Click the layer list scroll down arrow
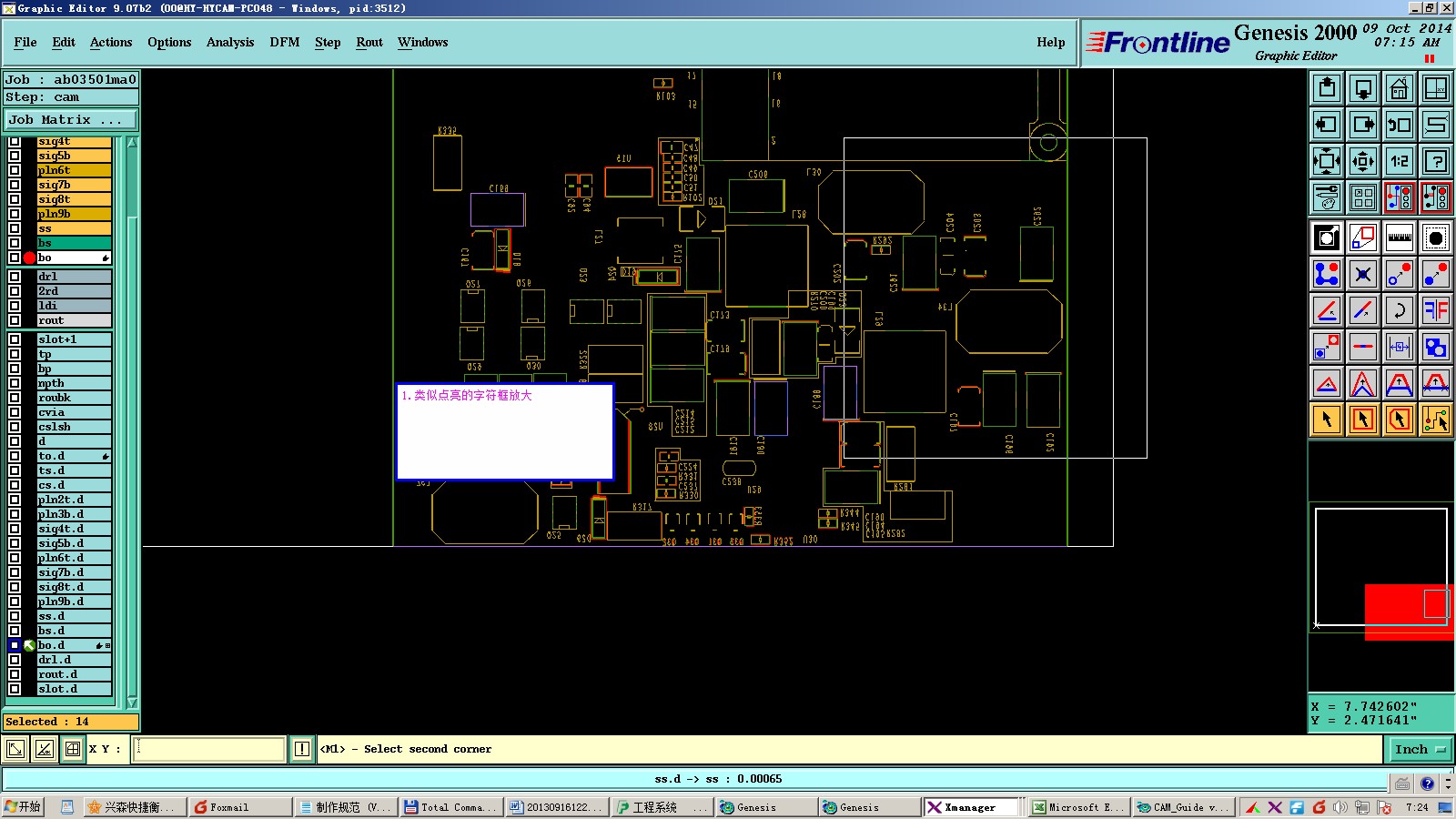 (132, 703)
